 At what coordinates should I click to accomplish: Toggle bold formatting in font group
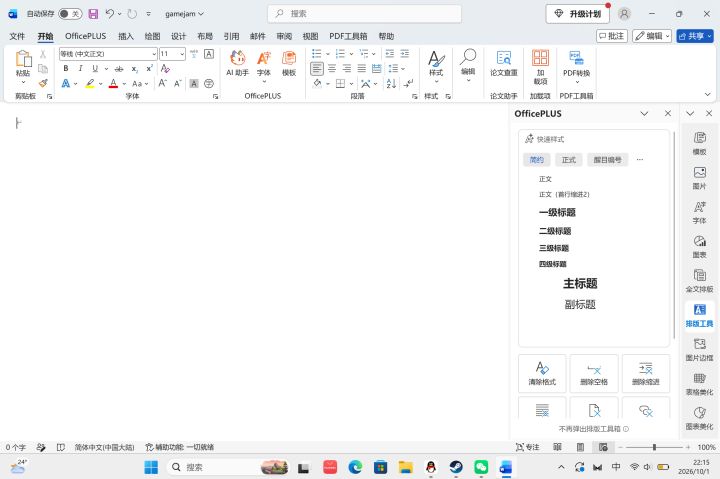66,68
